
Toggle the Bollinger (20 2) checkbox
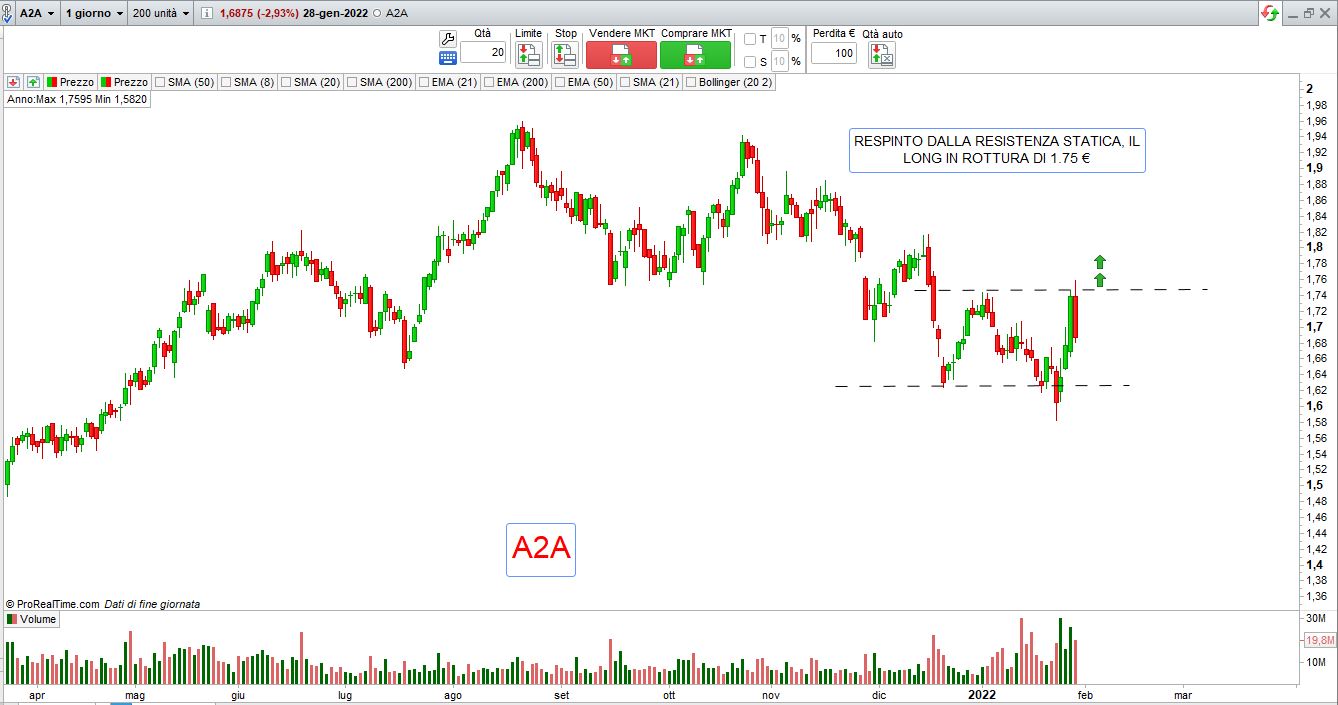tap(691, 82)
